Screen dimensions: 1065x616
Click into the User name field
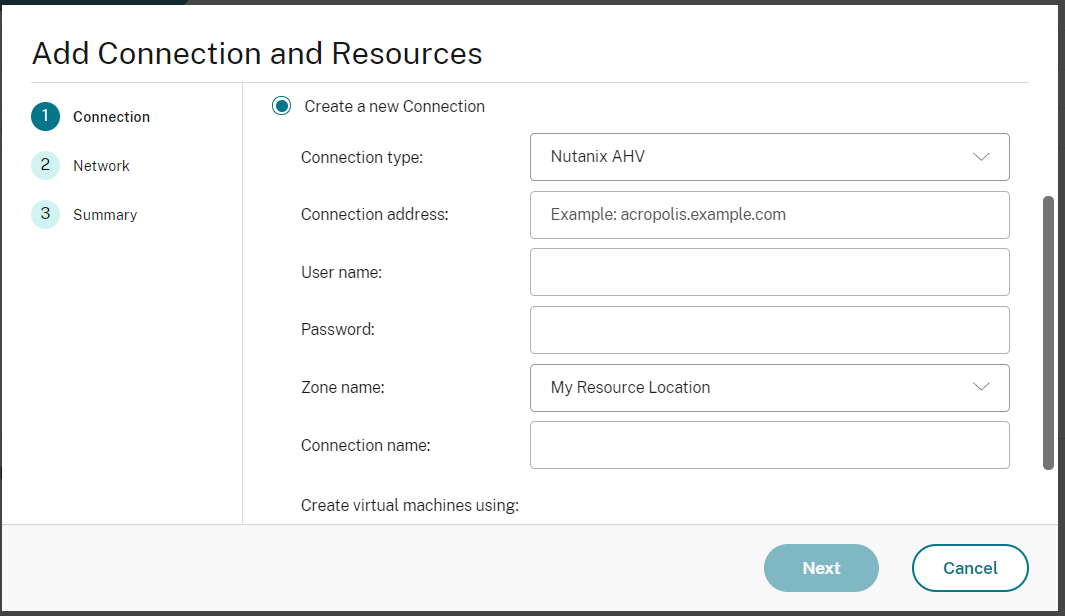769,272
